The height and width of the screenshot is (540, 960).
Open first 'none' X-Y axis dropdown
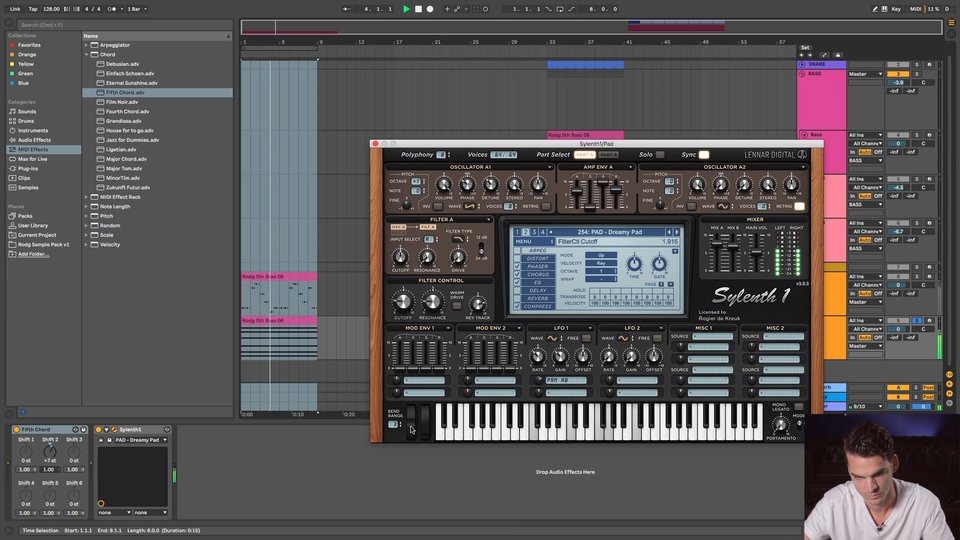pos(115,512)
